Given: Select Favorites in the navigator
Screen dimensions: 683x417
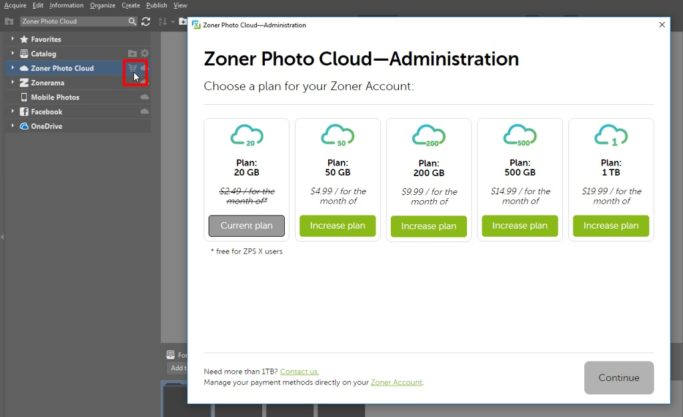Looking at the screenshot, I should click(46, 39).
